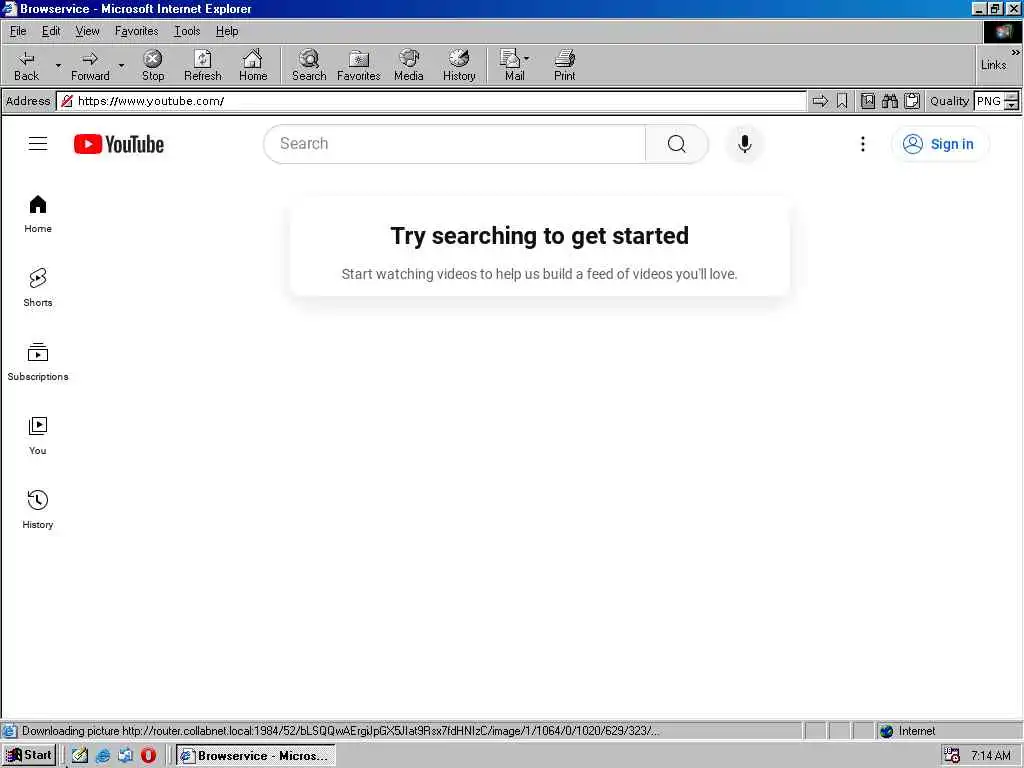
Task: Open Subscriptions in YouTube sidebar
Action: tap(38, 362)
